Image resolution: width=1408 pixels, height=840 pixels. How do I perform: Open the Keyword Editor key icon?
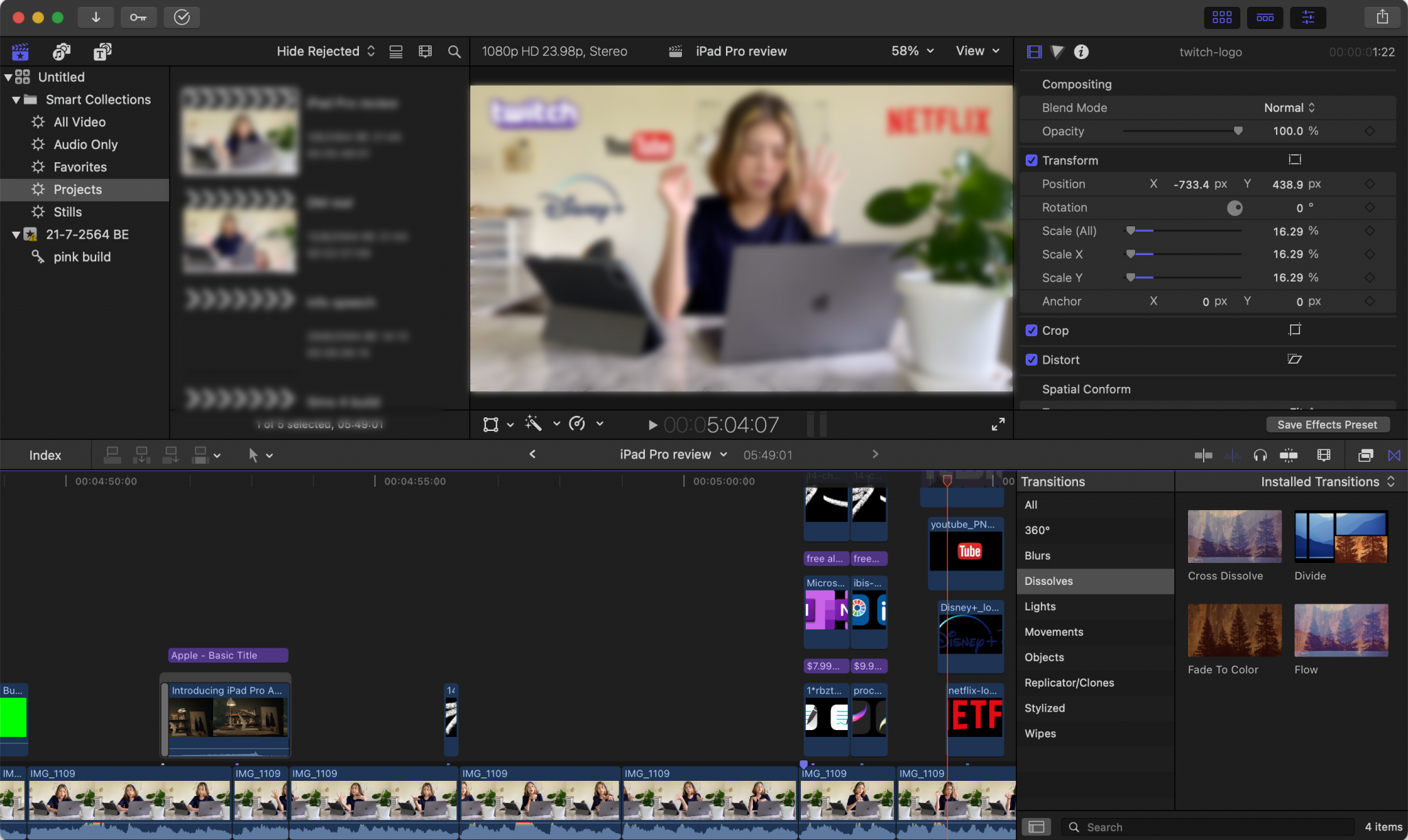pos(138,17)
